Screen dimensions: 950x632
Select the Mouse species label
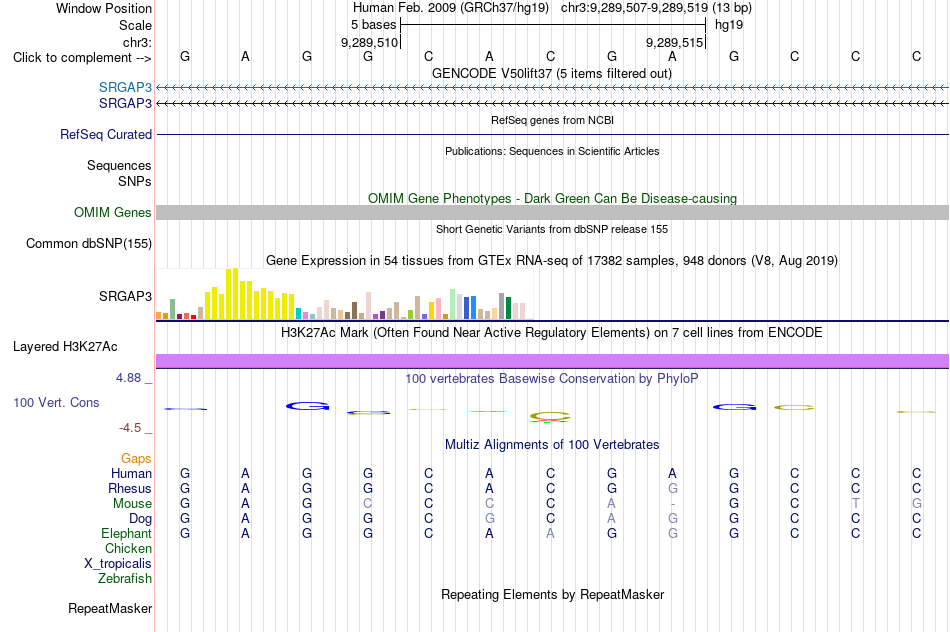[x=133, y=504]
